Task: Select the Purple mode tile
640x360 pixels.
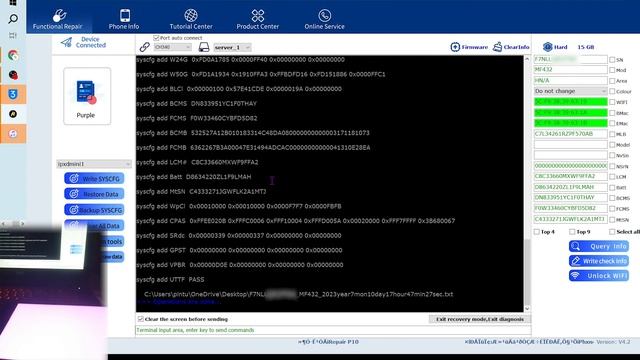Action: 87,96
